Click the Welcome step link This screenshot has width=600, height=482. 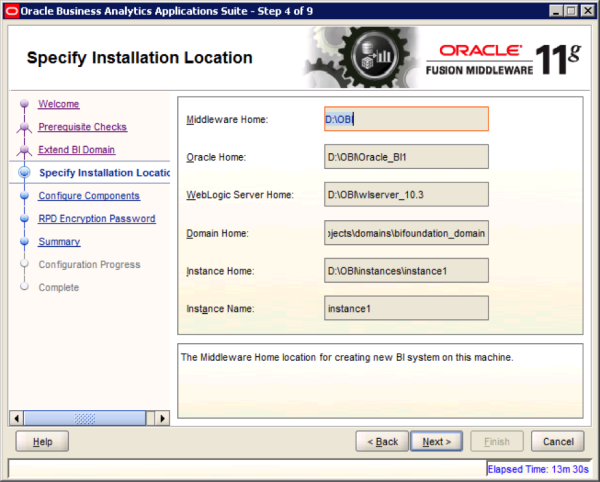coord(59,104)
